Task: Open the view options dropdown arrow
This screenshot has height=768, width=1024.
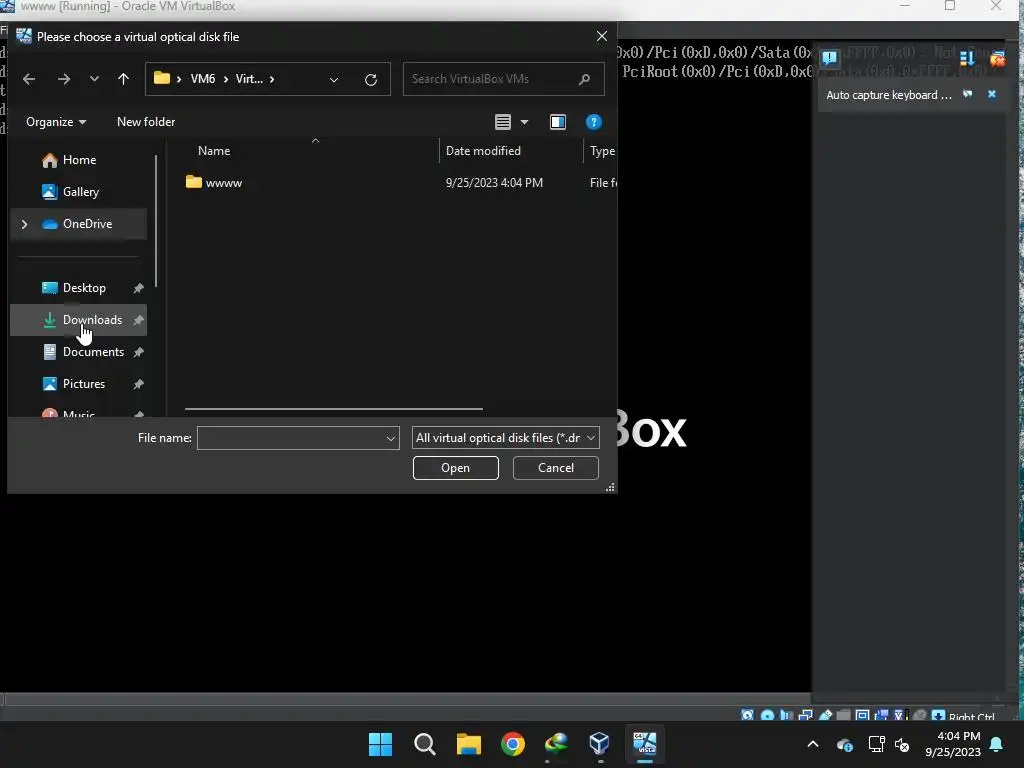Action: click(x=524, y=122)
